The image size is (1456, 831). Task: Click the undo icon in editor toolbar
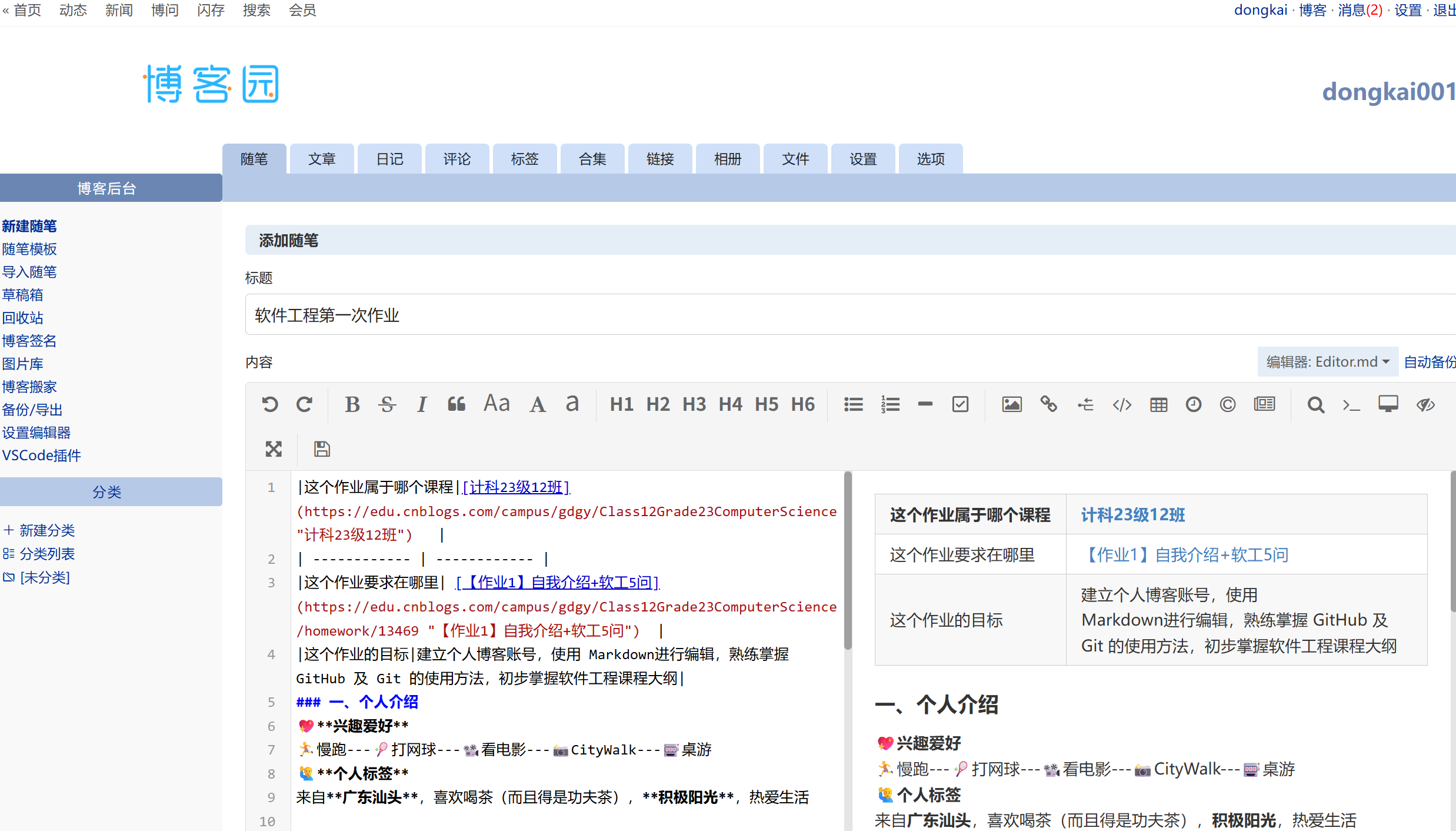[270, 404]
